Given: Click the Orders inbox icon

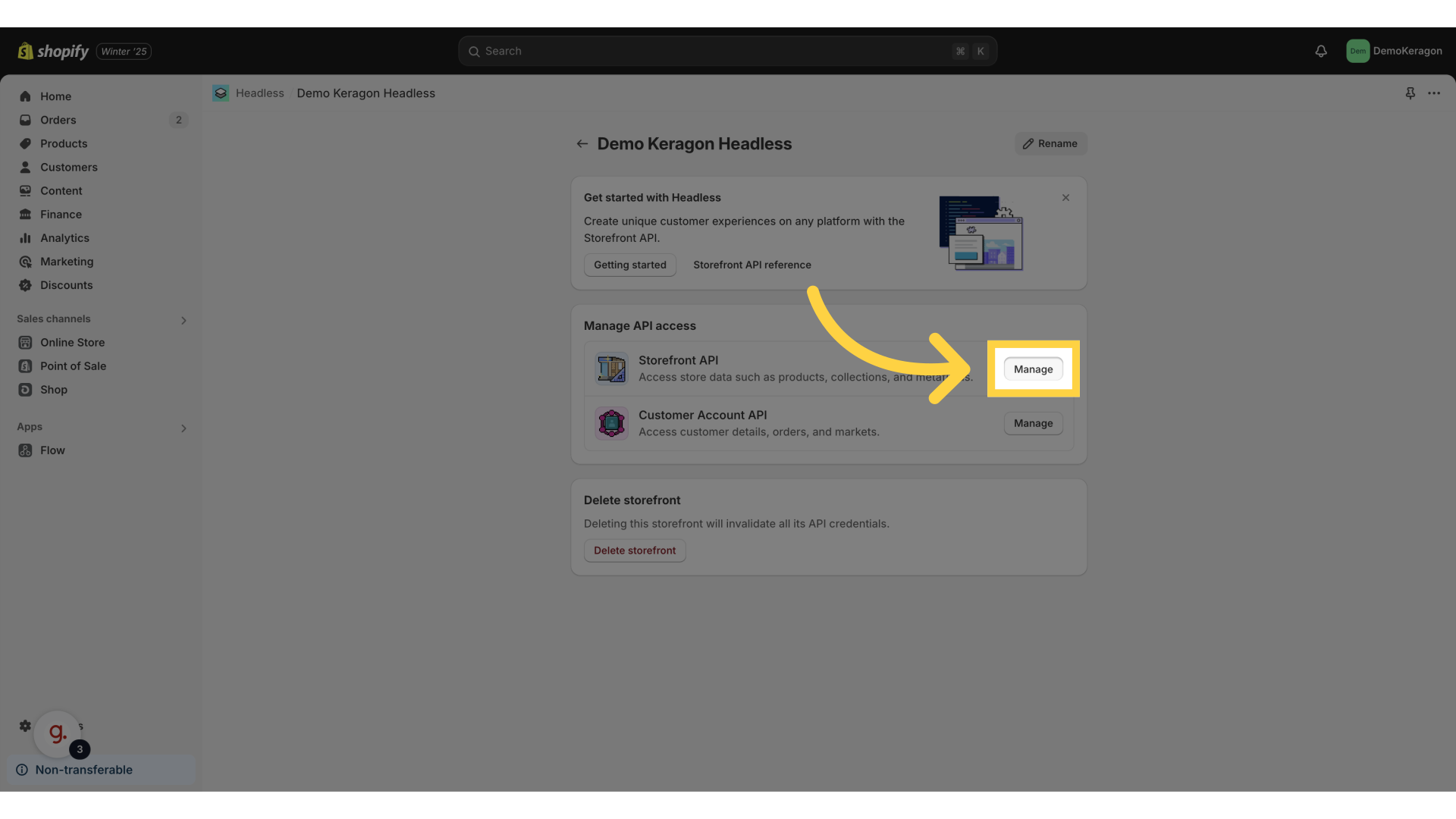Looking at the screenshot, I should click(x=25, y=120).
